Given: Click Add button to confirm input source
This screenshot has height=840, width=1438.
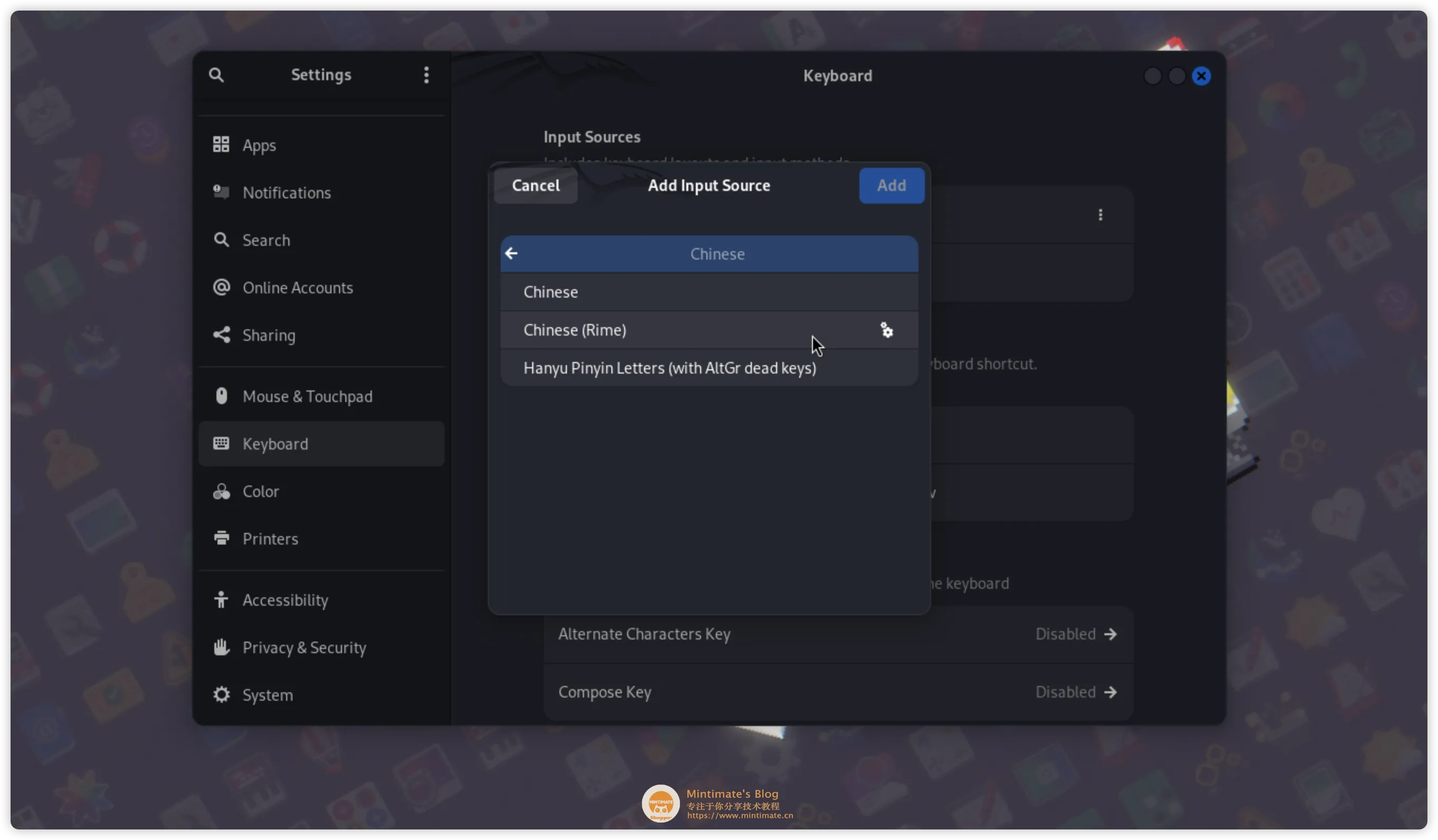Looking at the screenshot, I should 890,185.
